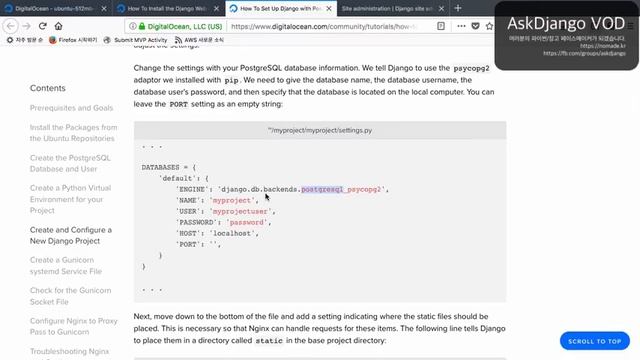This screenshot has height=360, width=640.
Task: Click the inline static code word
Action: click(x=269, y=341)
